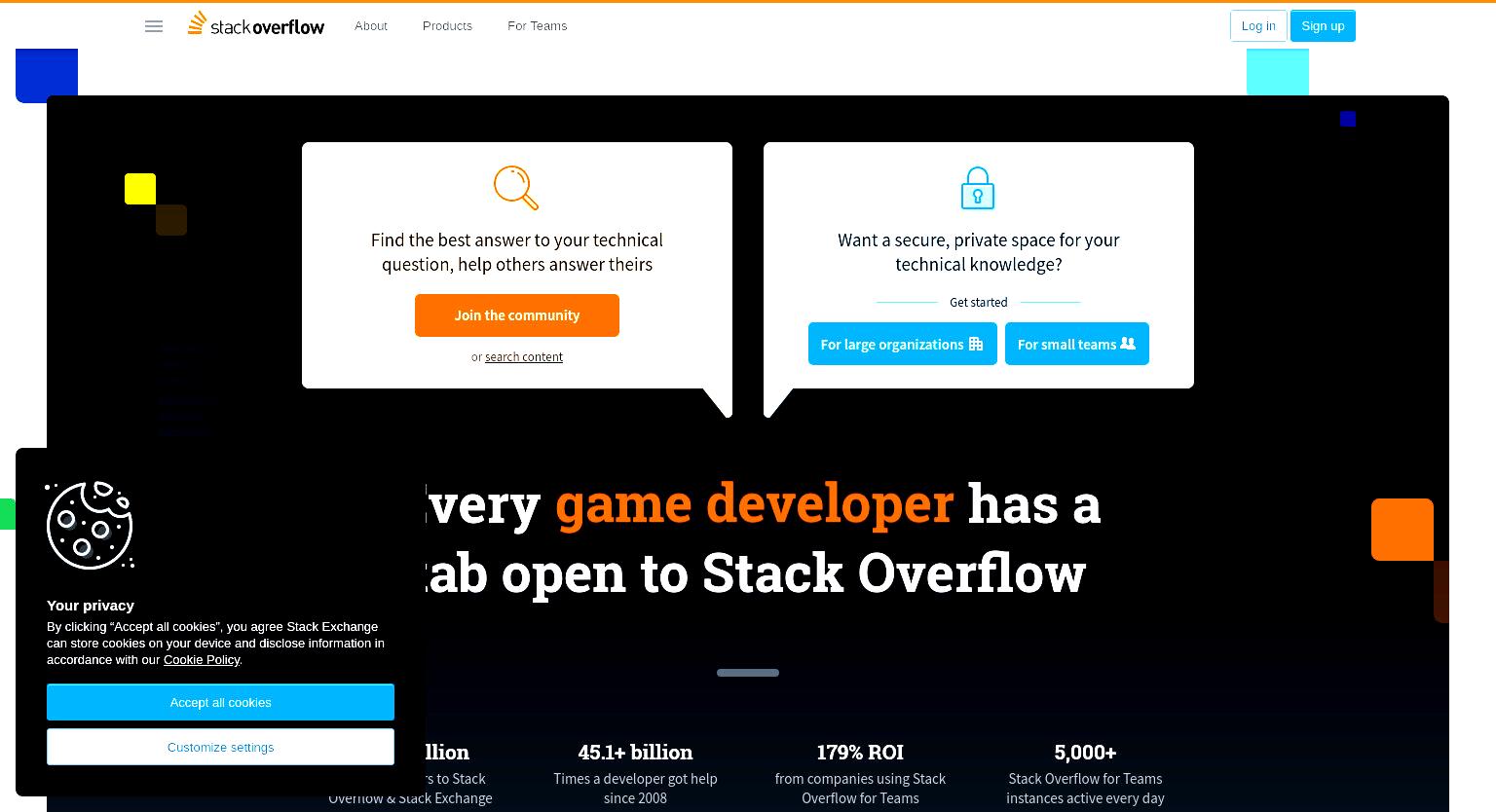This screenshot has width=1496, height=812.
Task: Click the '5,000+' statistic
Action: tap(1085, 753)
